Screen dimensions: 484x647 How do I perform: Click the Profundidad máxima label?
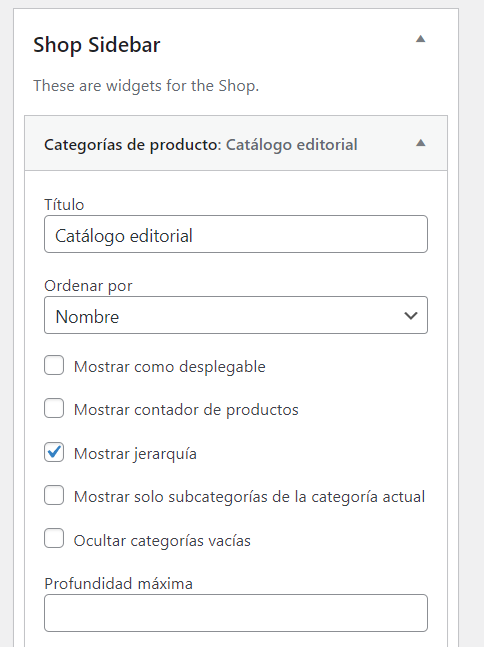[x=118, y=583]
